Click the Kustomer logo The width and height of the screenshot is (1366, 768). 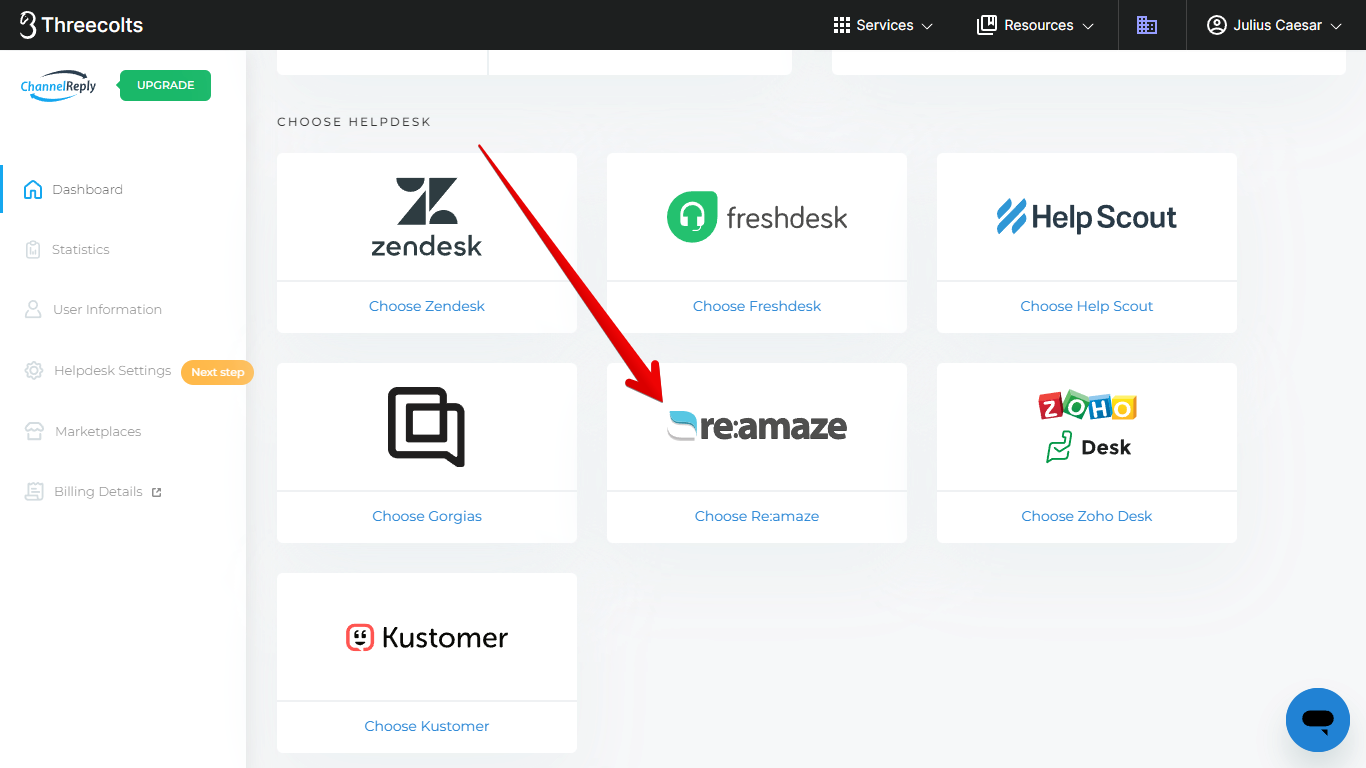click(426, 637)
